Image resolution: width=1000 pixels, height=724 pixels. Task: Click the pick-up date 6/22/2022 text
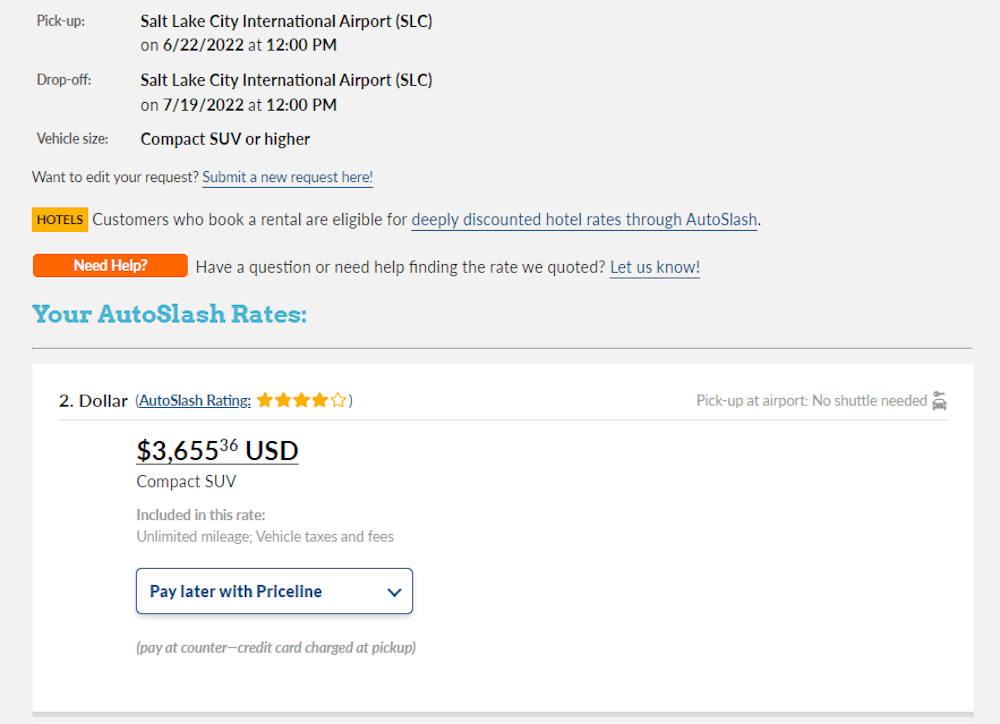195,45
